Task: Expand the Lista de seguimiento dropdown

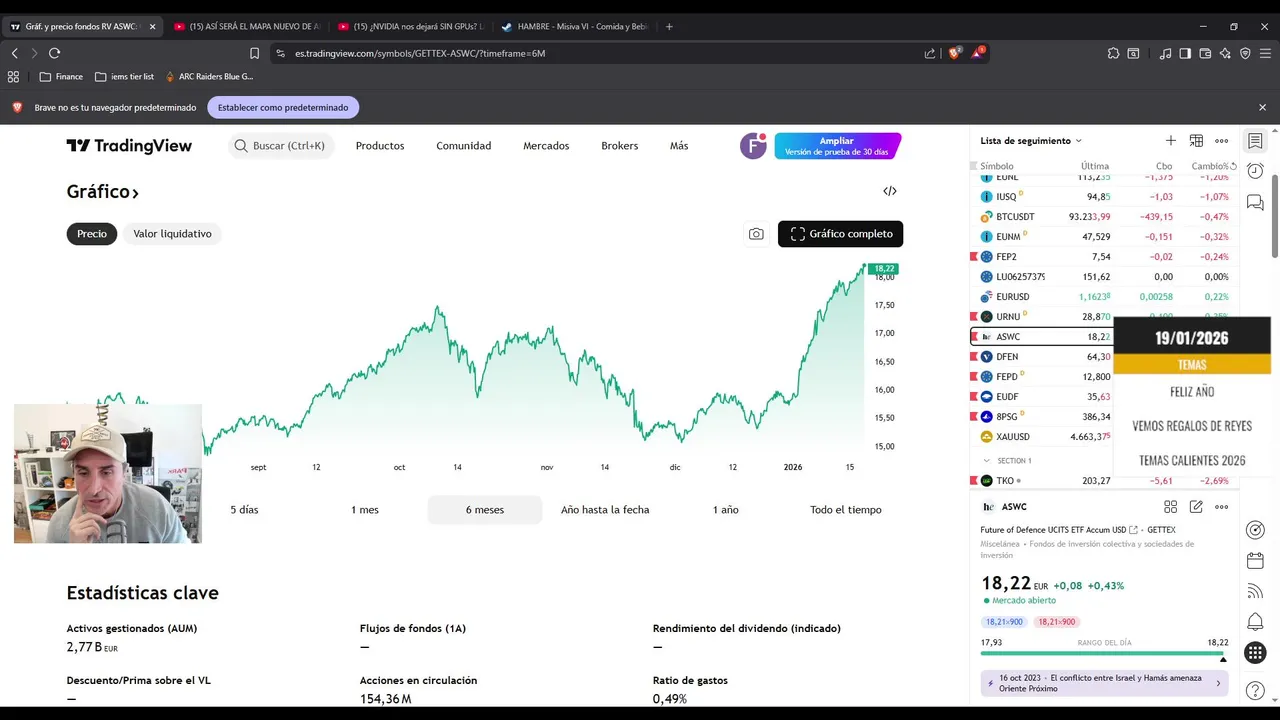Action: (x=1031, y=141)
